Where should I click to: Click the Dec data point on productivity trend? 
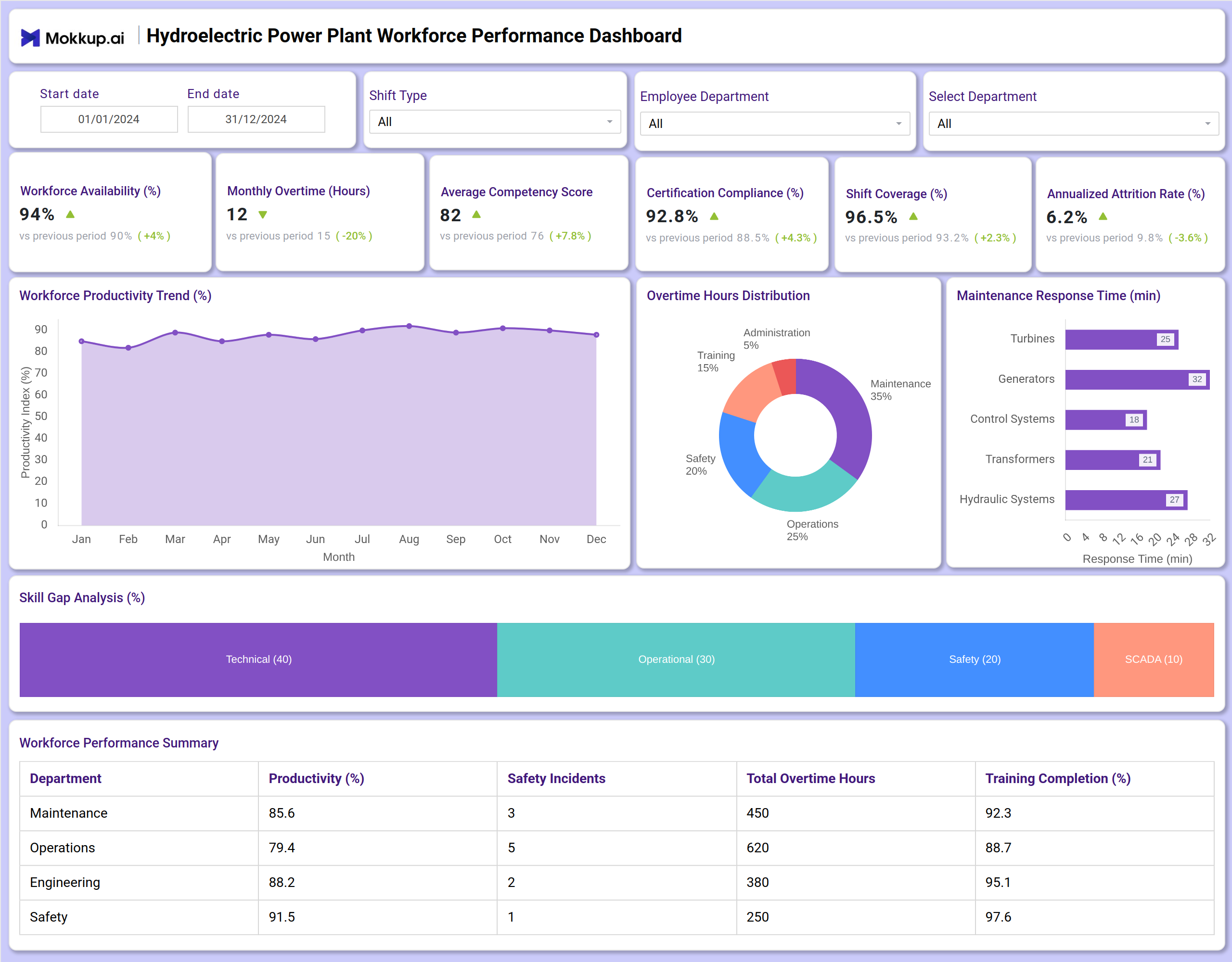[596, 334]
